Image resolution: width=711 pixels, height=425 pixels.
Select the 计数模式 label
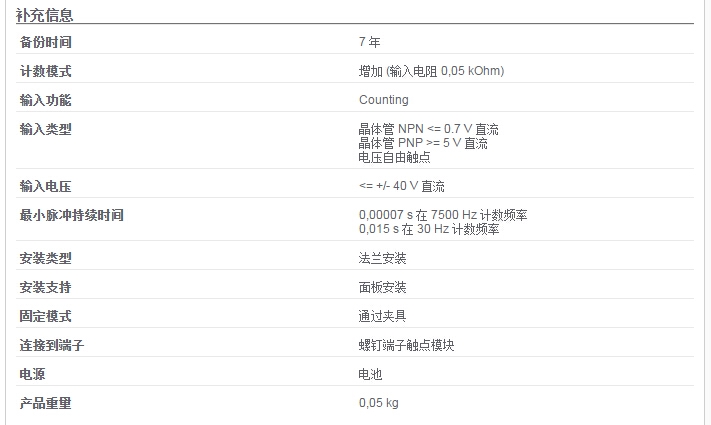tap(45, 71)
